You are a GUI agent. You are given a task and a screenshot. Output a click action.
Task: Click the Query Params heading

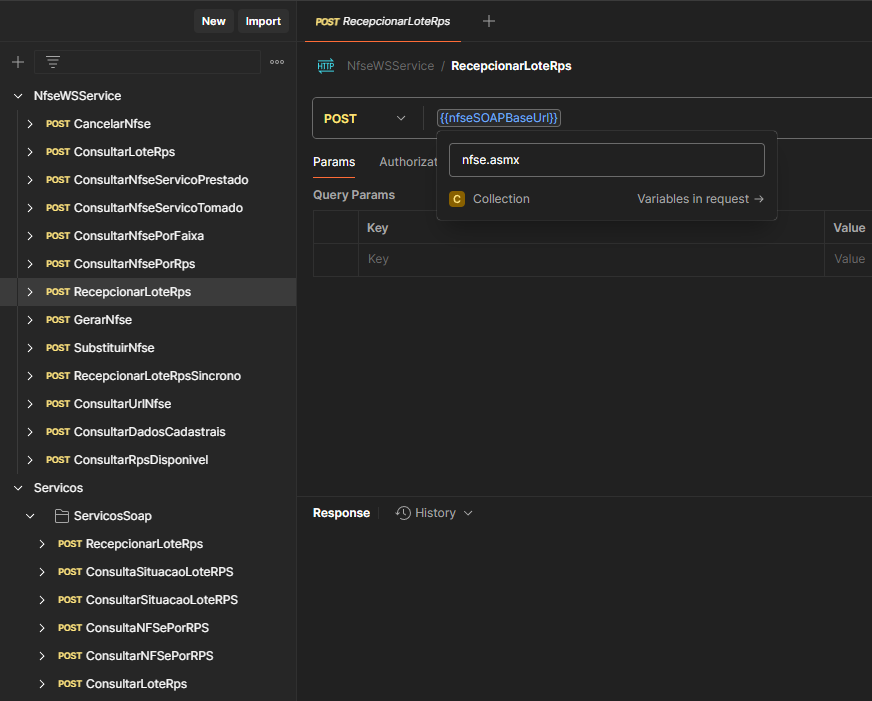coord(354,195)
